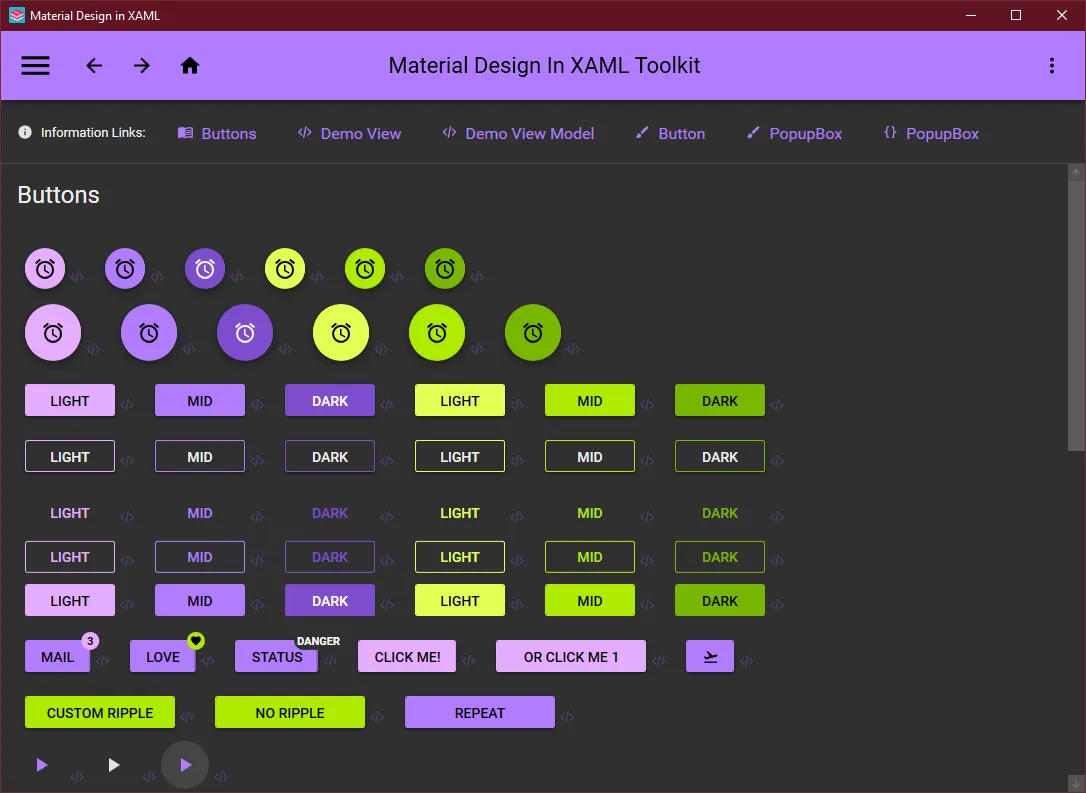Open the hamburger navigation menu
1086x793 pixels.
tap(35, 66)
